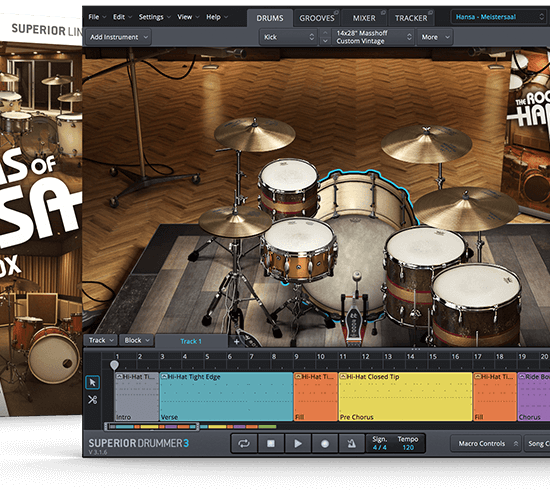Screen dimensions: 550x495
Task: Select the Track 1 tab
Action: (191, 341)
